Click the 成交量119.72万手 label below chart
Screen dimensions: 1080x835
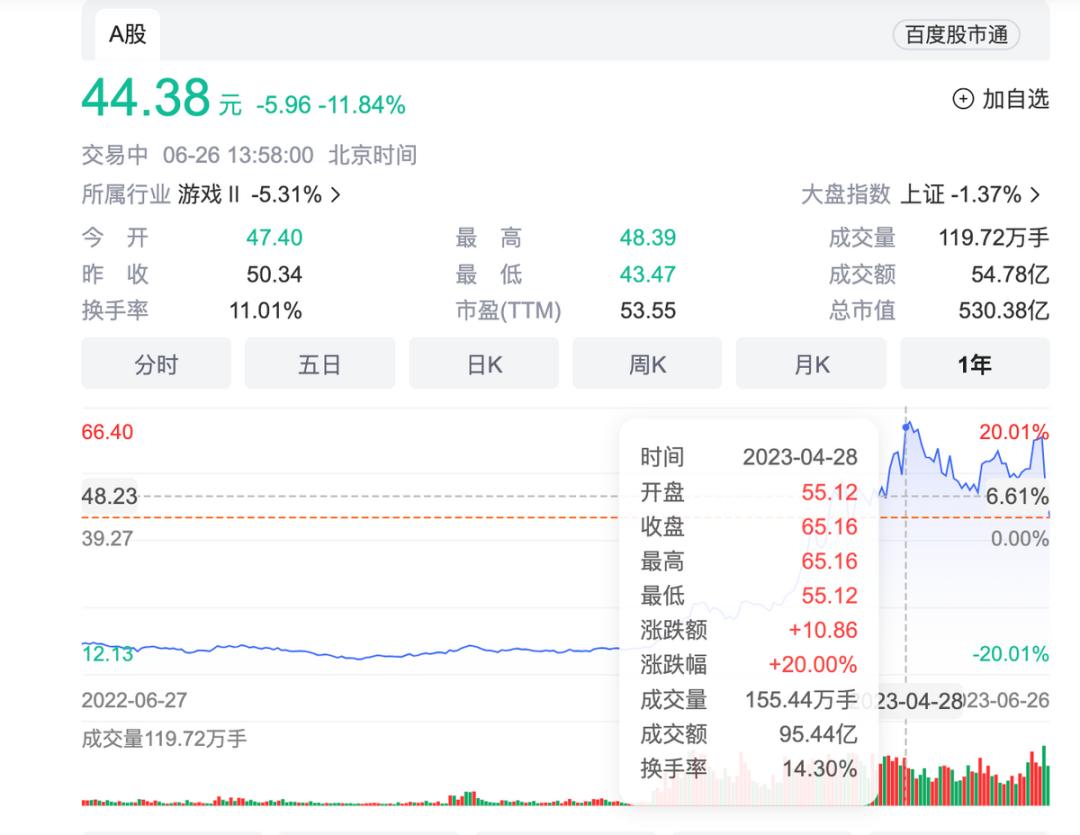pos(164,740)
